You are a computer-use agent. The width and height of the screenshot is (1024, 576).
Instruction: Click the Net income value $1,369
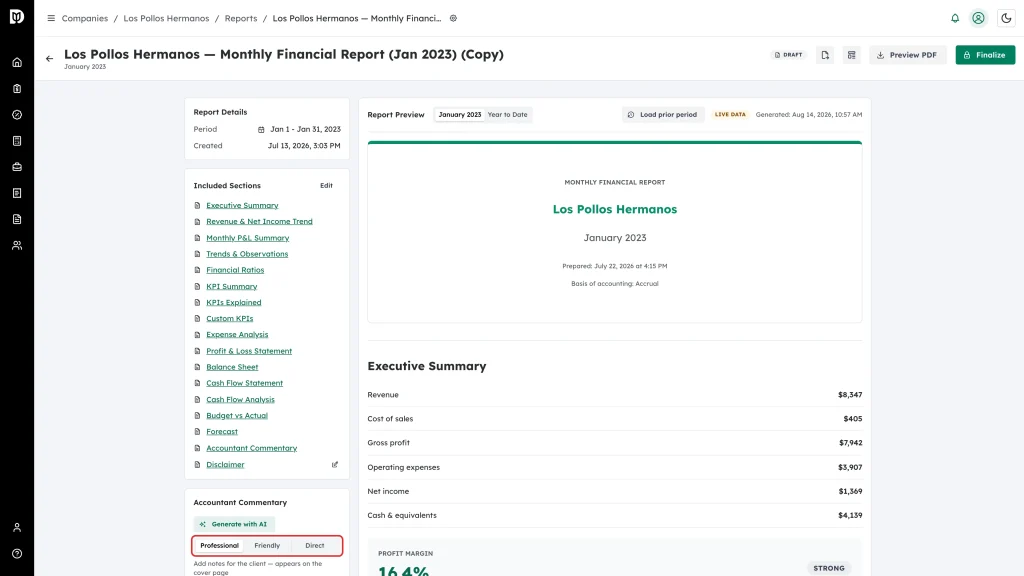coord(850,491)
